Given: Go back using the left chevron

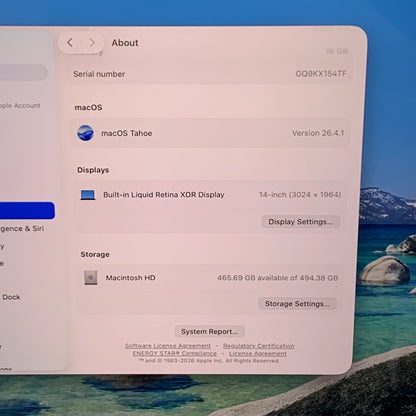Looking at the screenshot, I should pos(70,42).
